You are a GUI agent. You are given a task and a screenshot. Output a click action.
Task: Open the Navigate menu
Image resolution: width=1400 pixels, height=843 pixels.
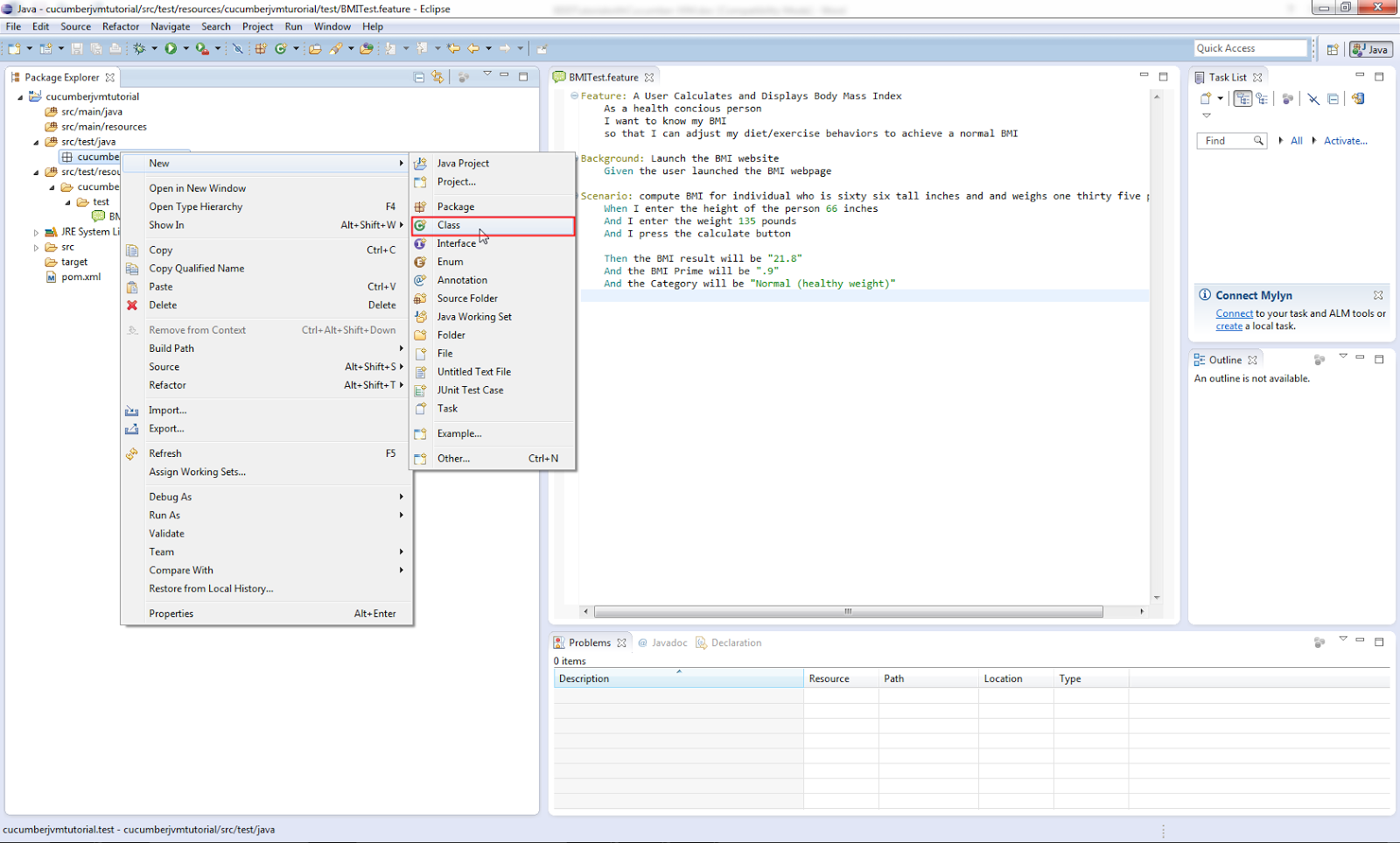[170, 26]
